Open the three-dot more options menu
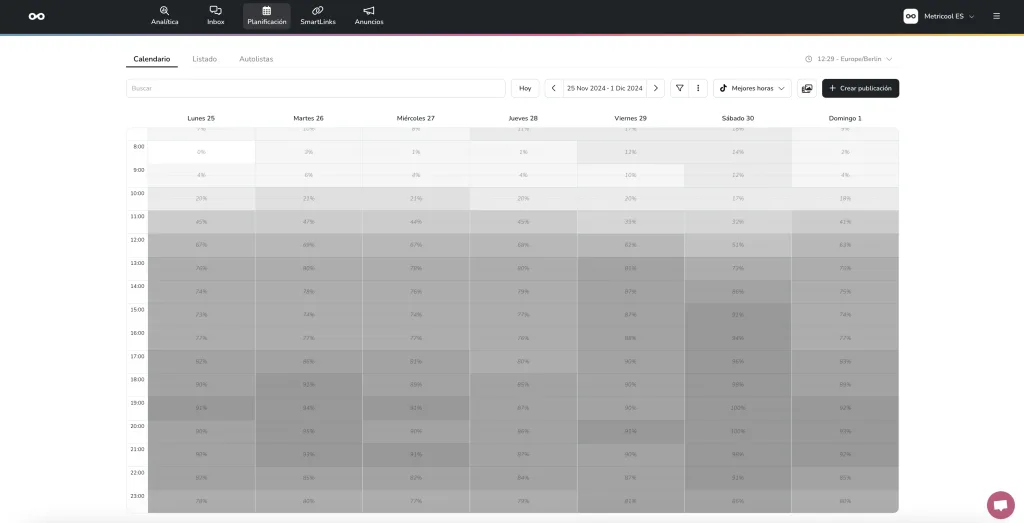 pyautogui.click(x=698, y=88)
